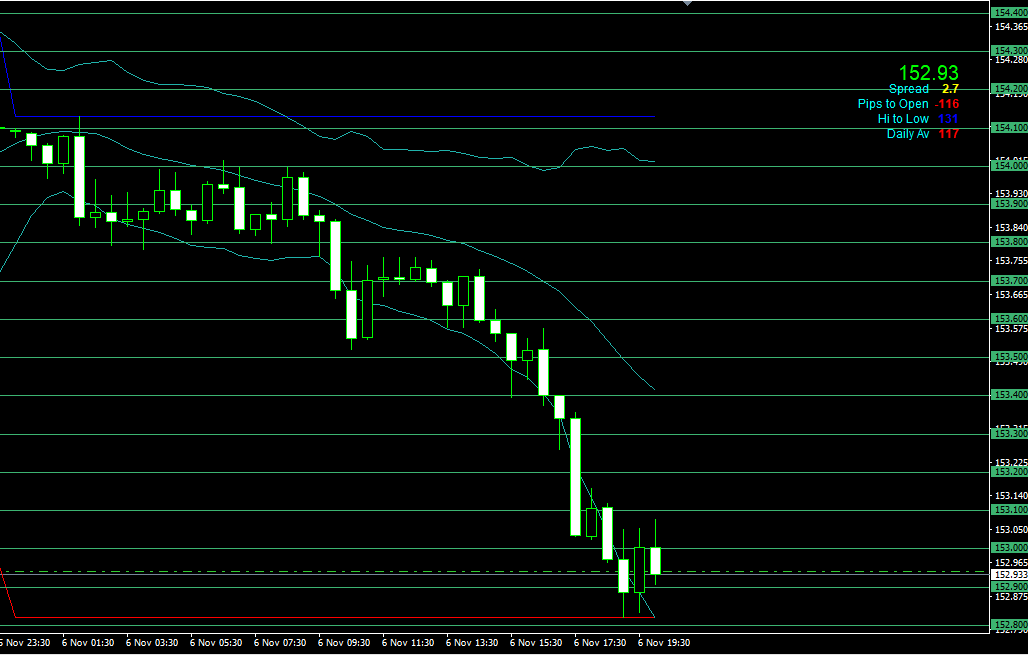The height and width of the screenshot is (655, 1028).
Task: Click the Pips to Open label
Action: click(x=892, y=104)
